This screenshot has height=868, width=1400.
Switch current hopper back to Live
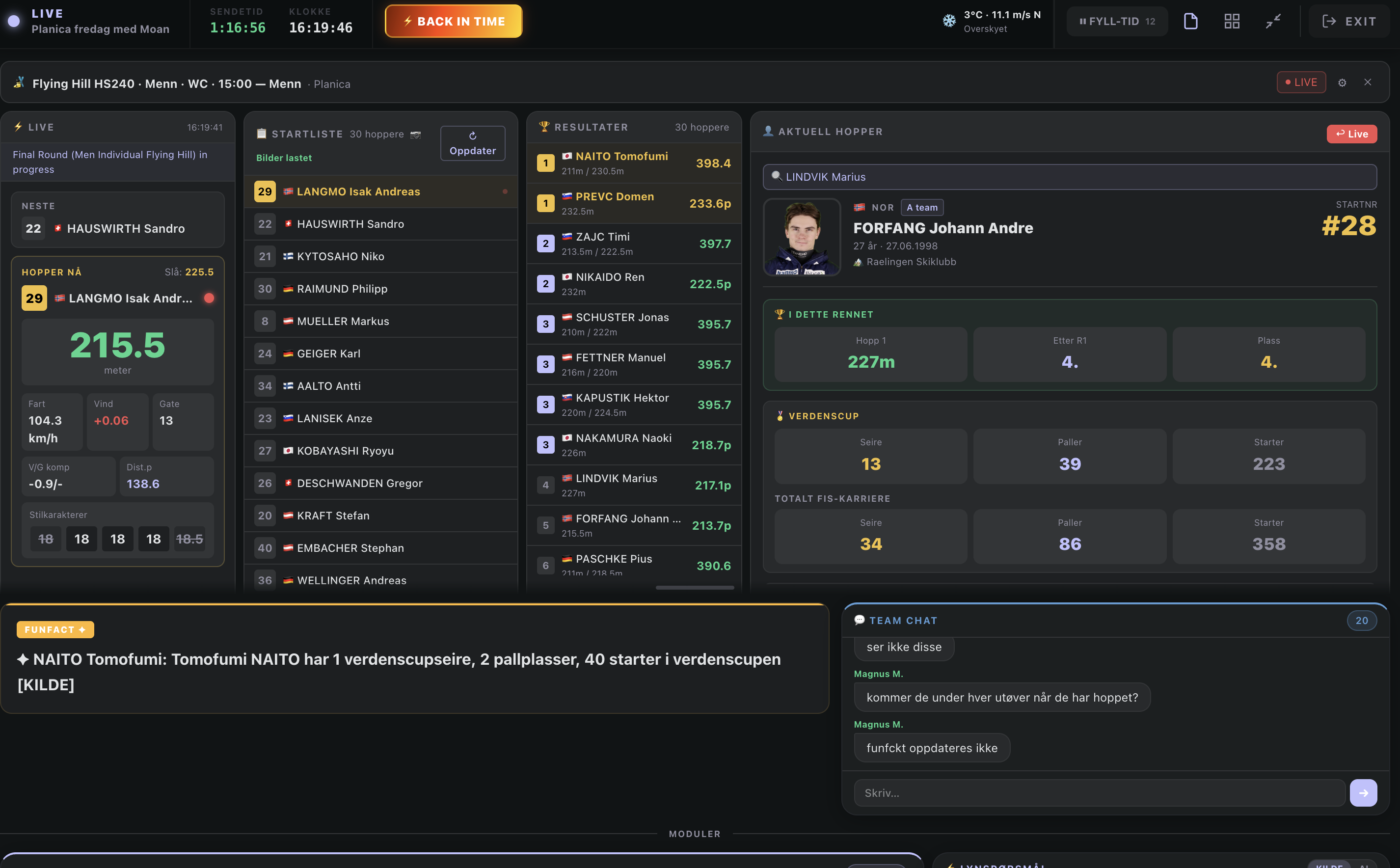[1351, 134]
